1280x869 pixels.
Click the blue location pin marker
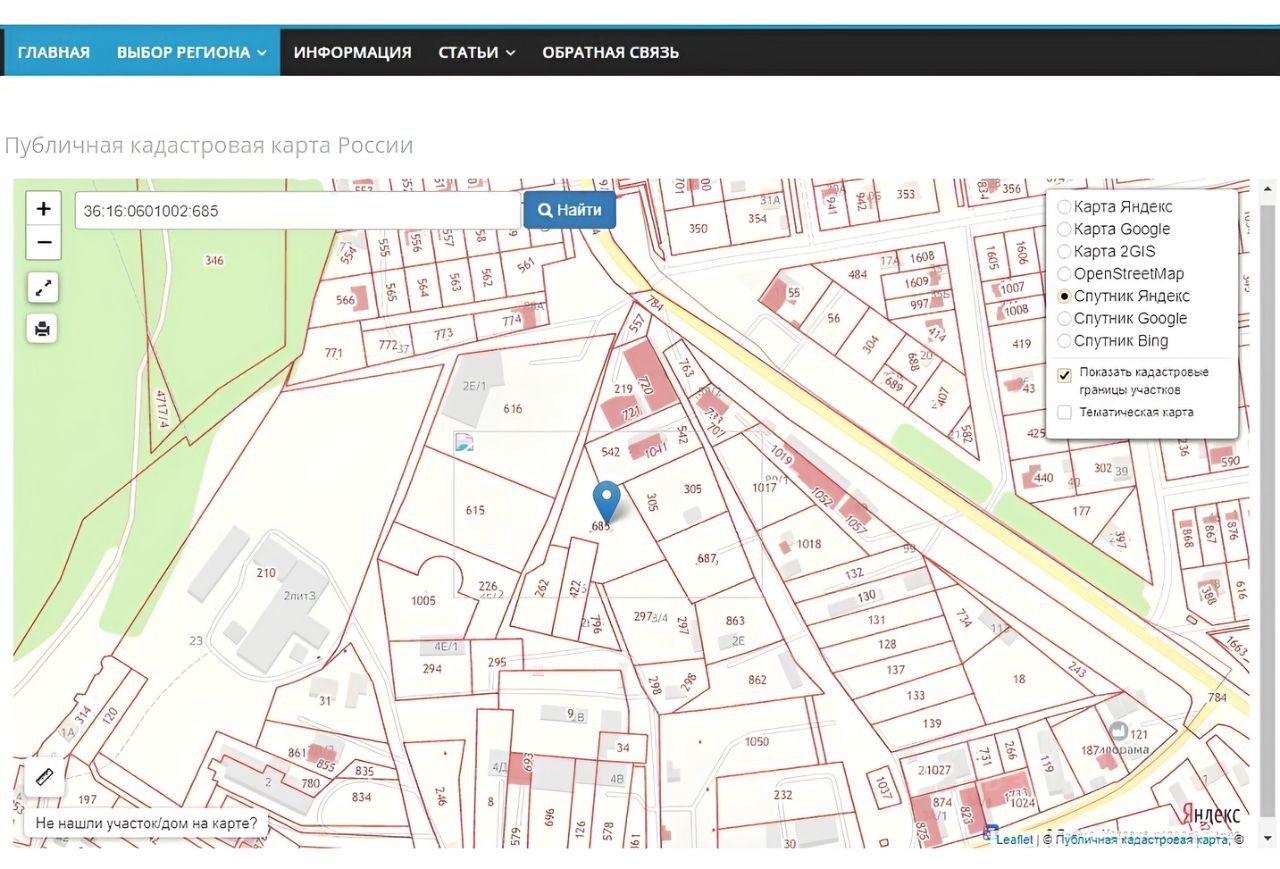pyautogui.click(x=606, y=501)
